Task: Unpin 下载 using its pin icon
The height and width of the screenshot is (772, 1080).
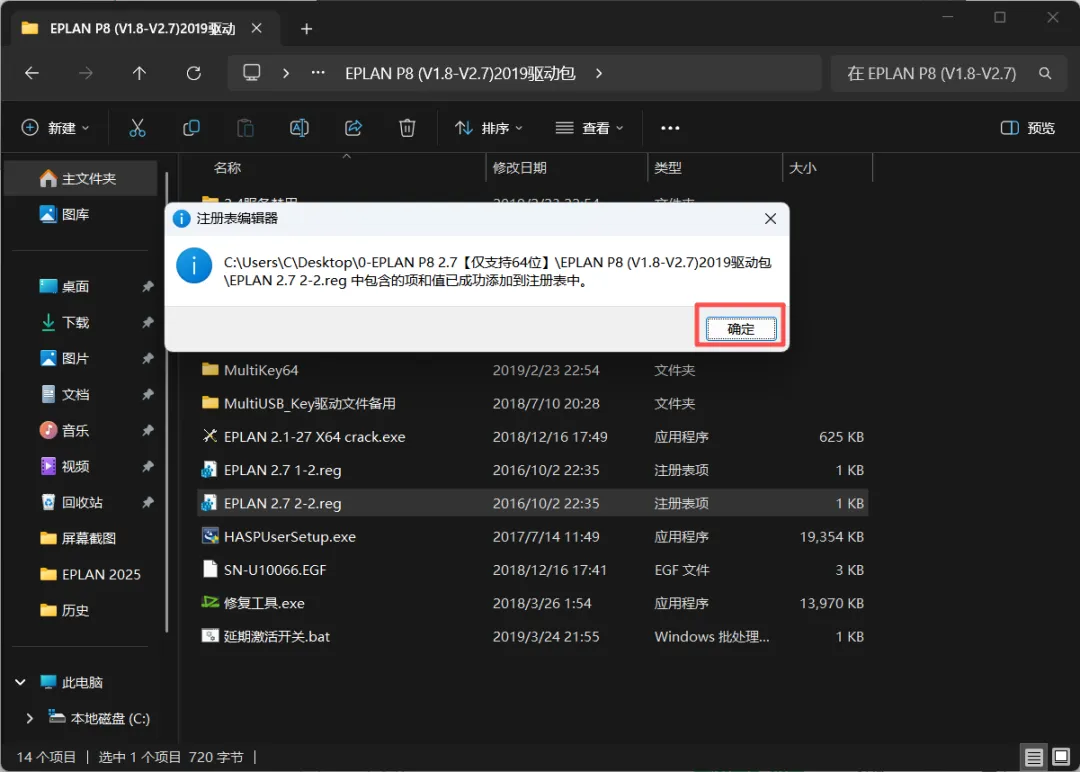Action: tap(147, 322)
